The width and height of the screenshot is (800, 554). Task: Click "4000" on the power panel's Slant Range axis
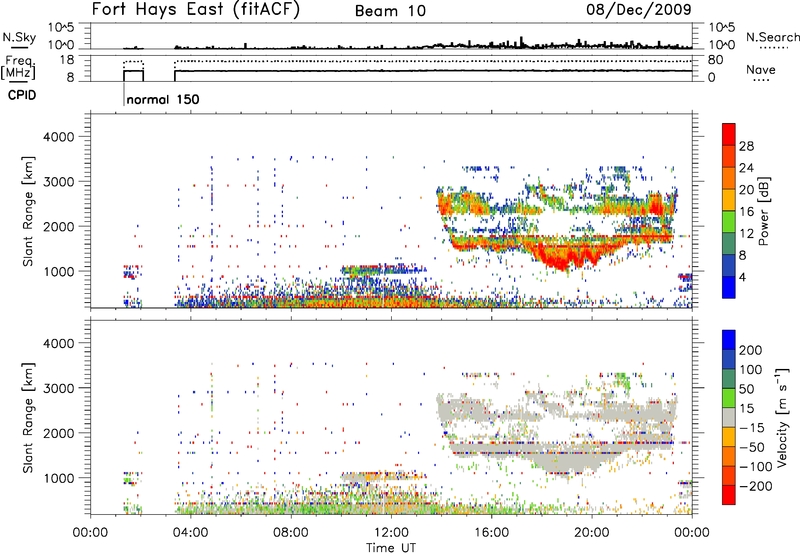59,137
